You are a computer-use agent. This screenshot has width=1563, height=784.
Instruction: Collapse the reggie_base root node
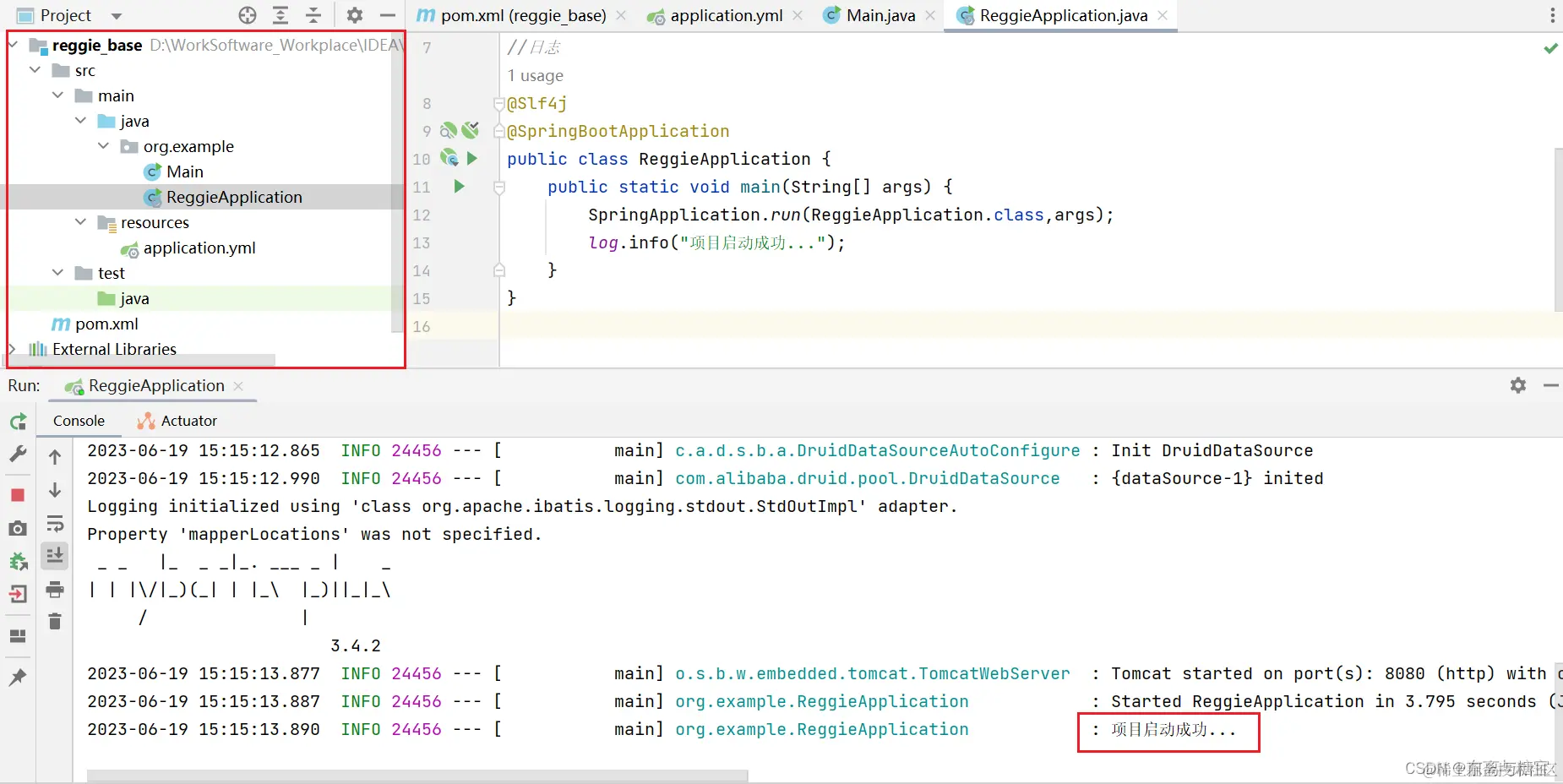pos(14,44)
